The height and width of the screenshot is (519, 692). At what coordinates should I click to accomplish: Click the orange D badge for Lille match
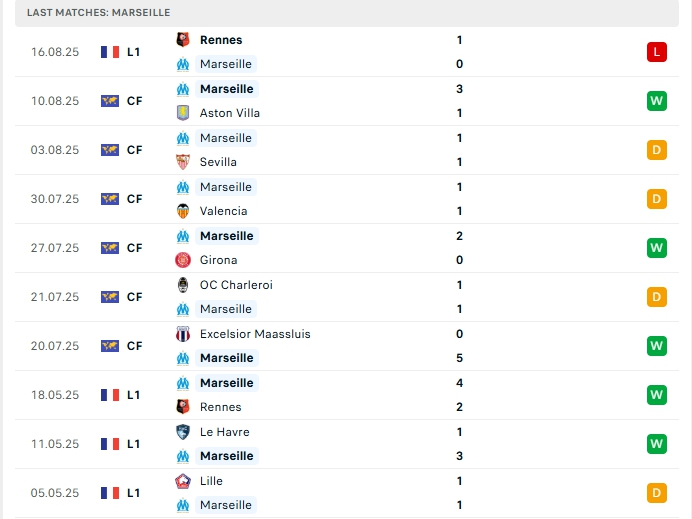[x=657, y=493]
